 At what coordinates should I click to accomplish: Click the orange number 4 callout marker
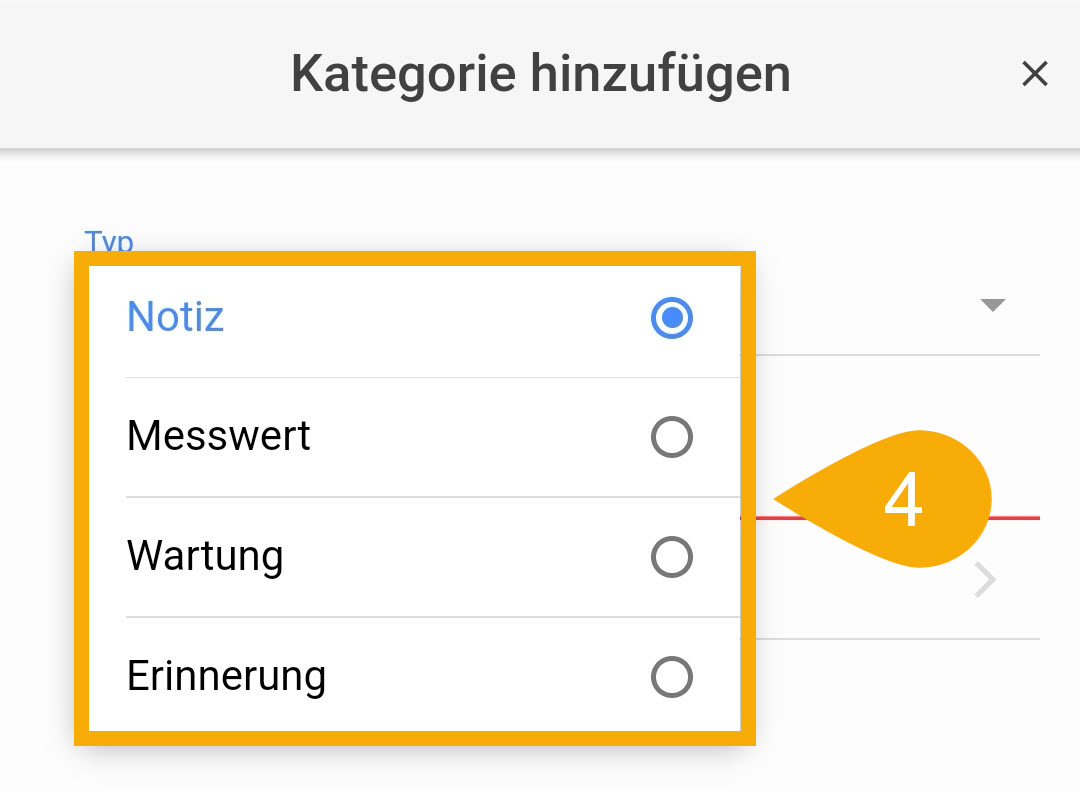(903, 501)
